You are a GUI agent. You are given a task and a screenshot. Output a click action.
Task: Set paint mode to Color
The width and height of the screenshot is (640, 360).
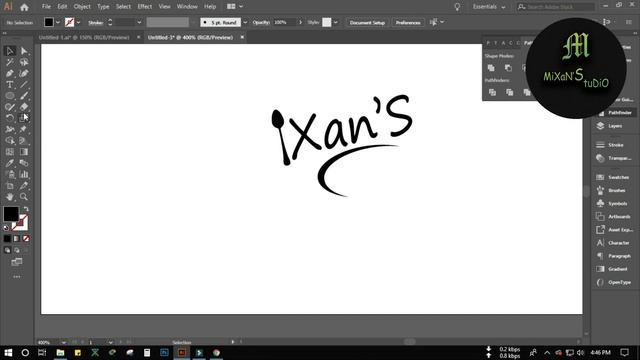[7, 238]
